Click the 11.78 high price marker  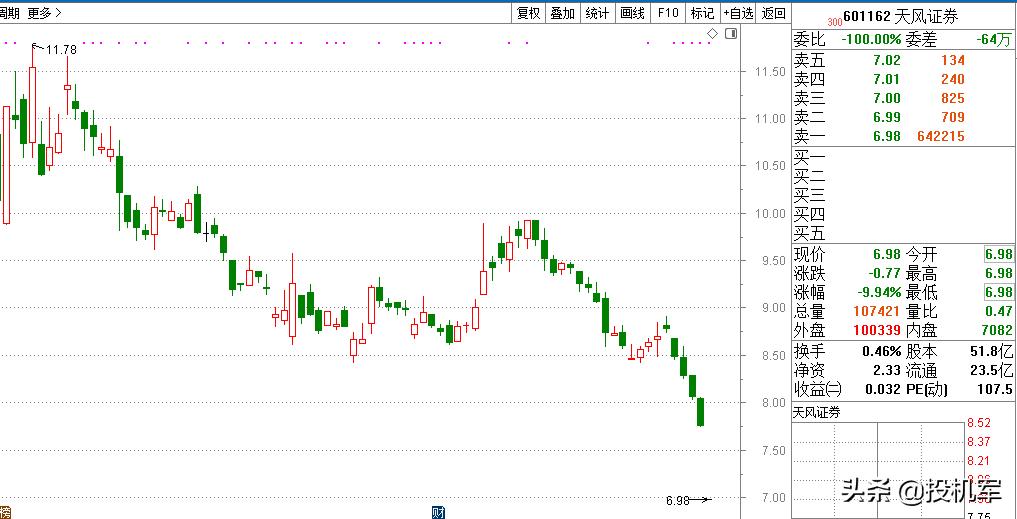[61, 49]
